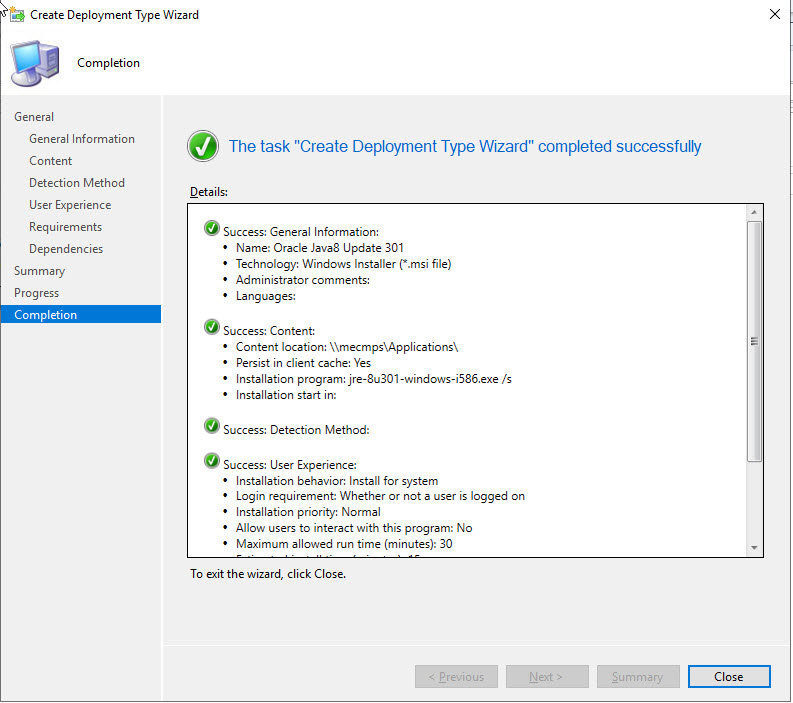The image size is (793, 703).
Task: Click green check beside Success: Content
Action: pos(212,328)
